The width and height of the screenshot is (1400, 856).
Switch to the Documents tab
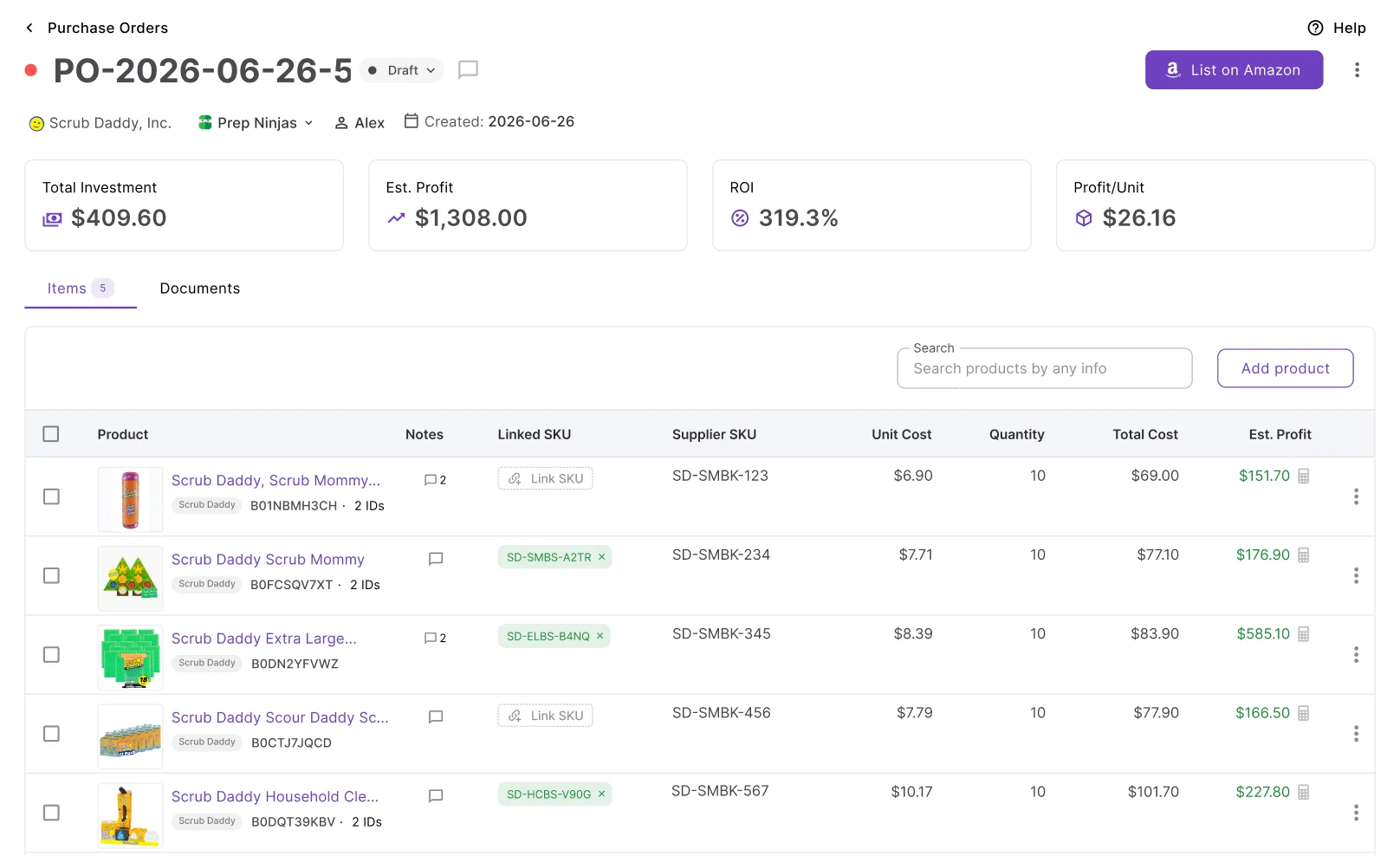(x=200, y=289)
